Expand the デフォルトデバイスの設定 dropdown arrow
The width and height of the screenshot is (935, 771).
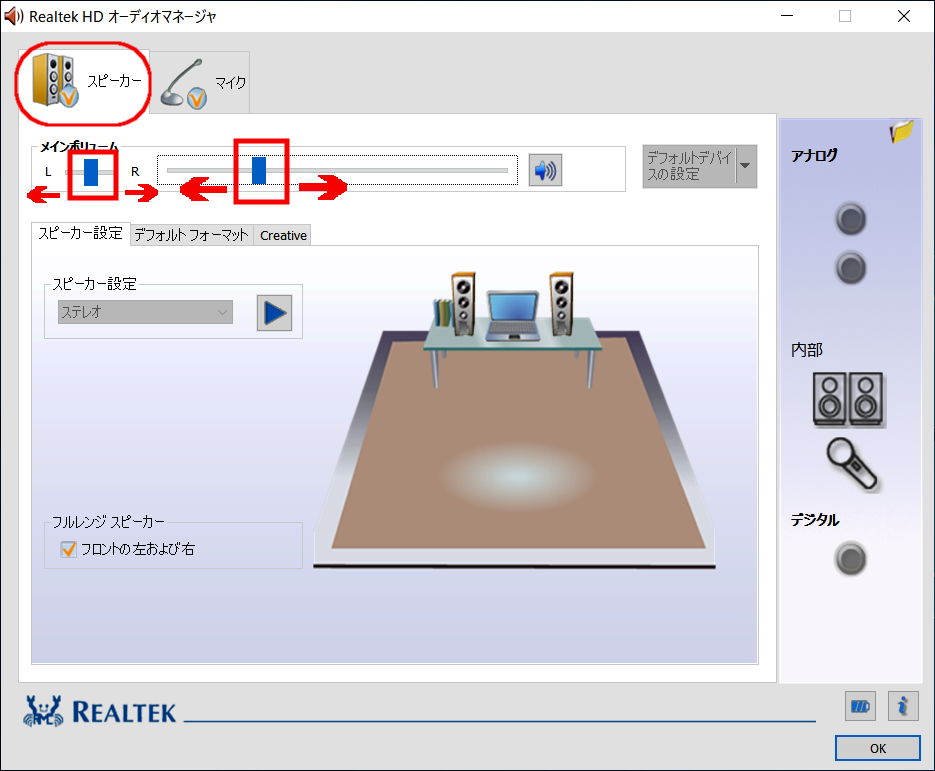click(x=746, y=166)
